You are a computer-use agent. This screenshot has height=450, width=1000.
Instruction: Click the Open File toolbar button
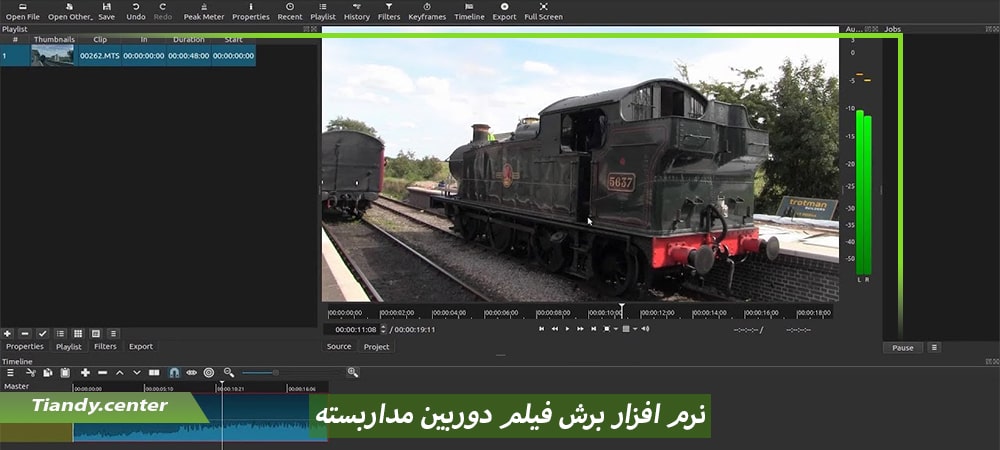tap(23, 11)
